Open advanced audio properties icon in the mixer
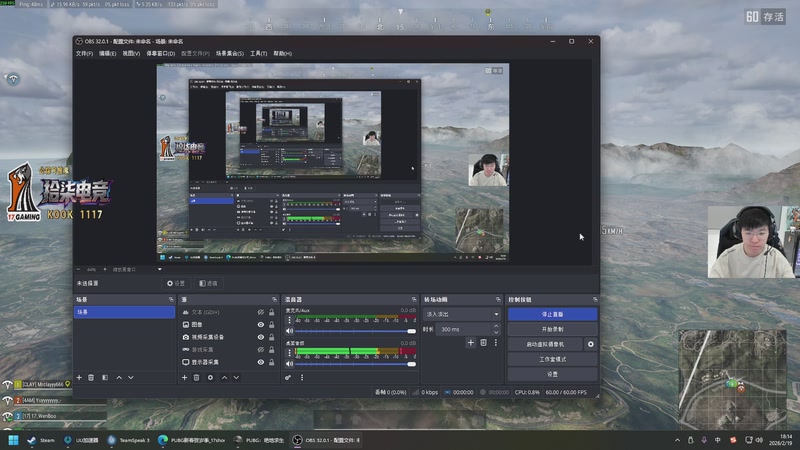This screenshot has height=450, width=800. (x=288, y=378)
